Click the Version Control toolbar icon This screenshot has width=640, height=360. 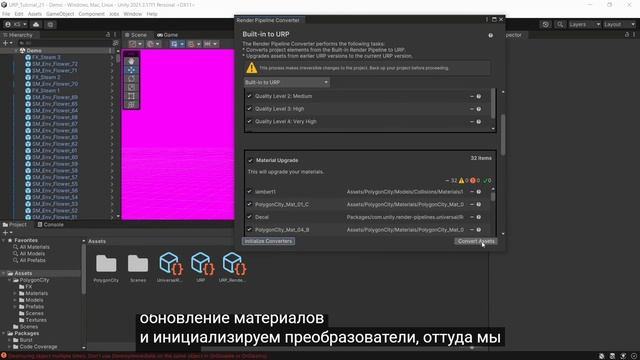pyautogui.click(x=50, y=24)
